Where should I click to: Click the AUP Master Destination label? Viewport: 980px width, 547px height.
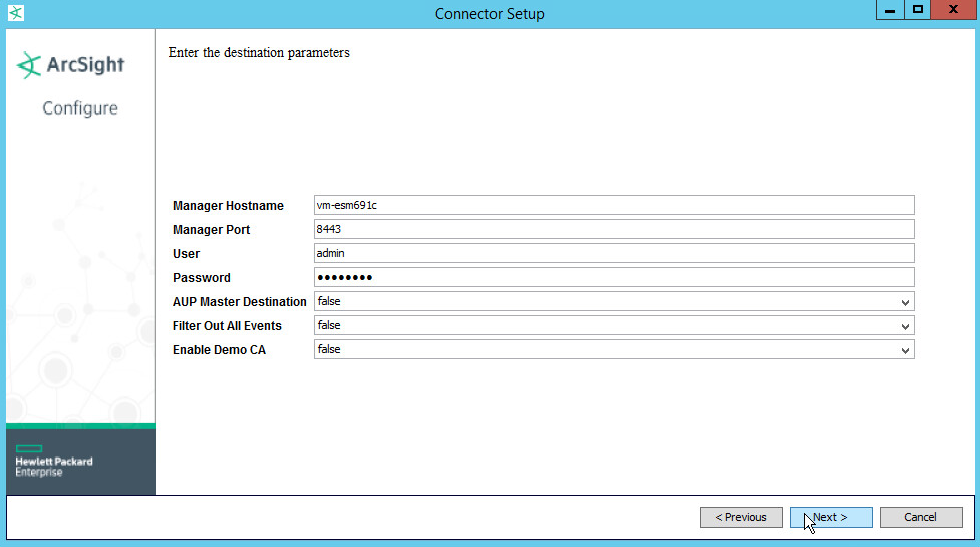click(x=239, y=301)
